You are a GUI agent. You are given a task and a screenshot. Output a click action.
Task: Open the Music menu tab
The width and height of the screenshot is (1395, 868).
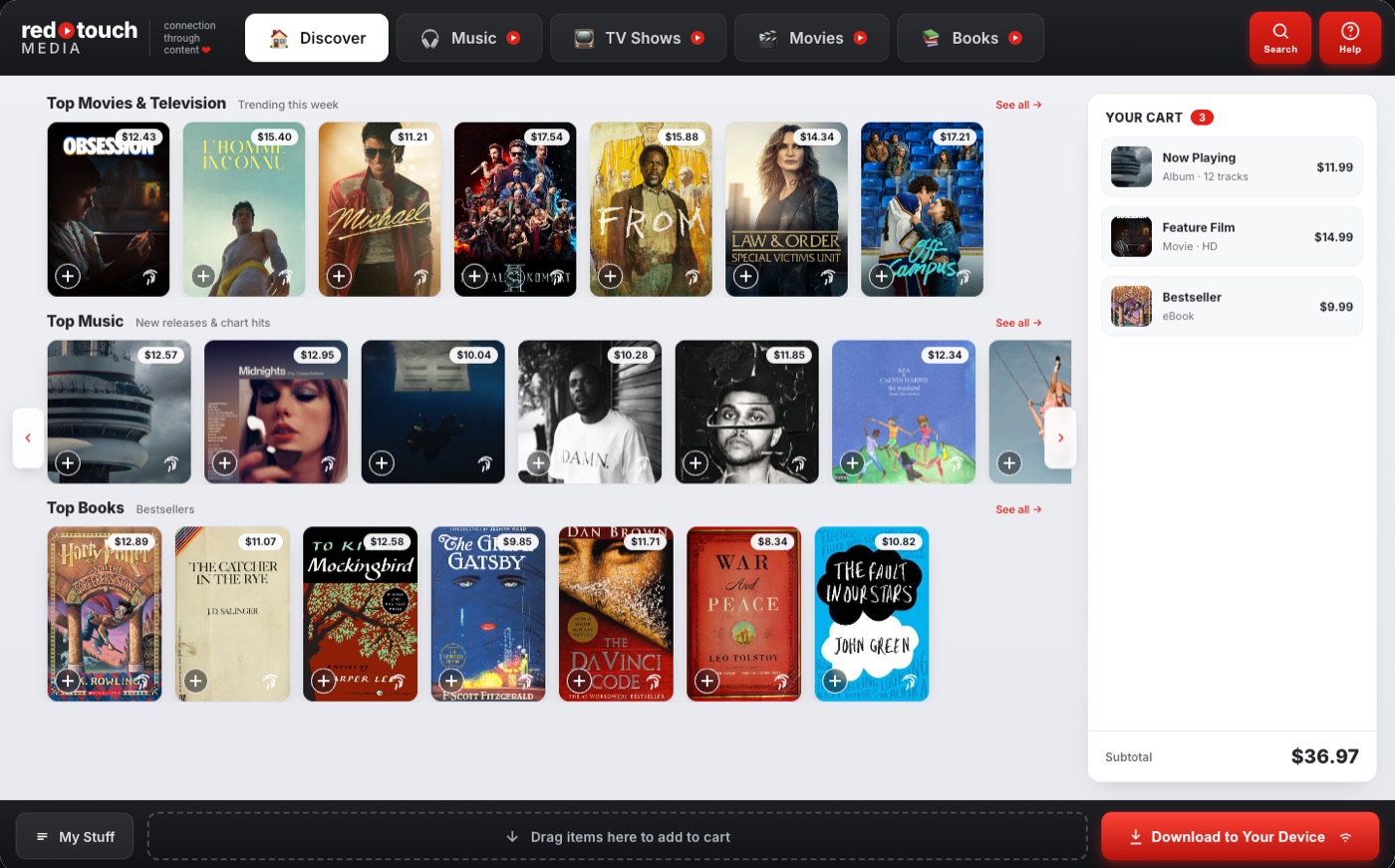[469, 38]
